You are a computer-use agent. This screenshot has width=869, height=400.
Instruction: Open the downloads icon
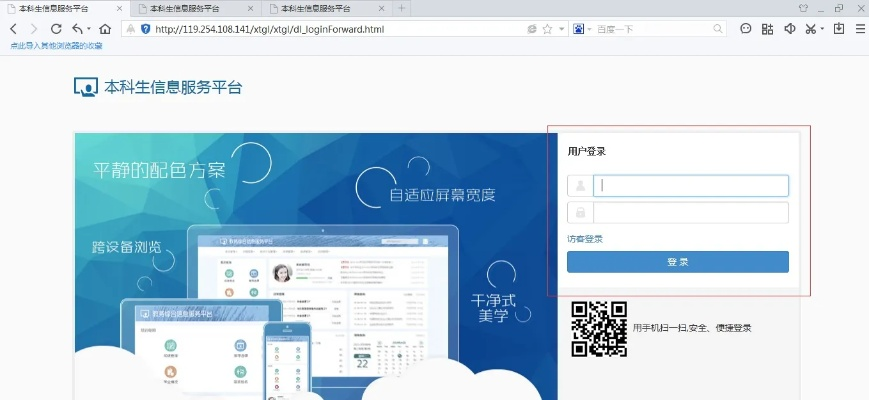coord(839,29)
